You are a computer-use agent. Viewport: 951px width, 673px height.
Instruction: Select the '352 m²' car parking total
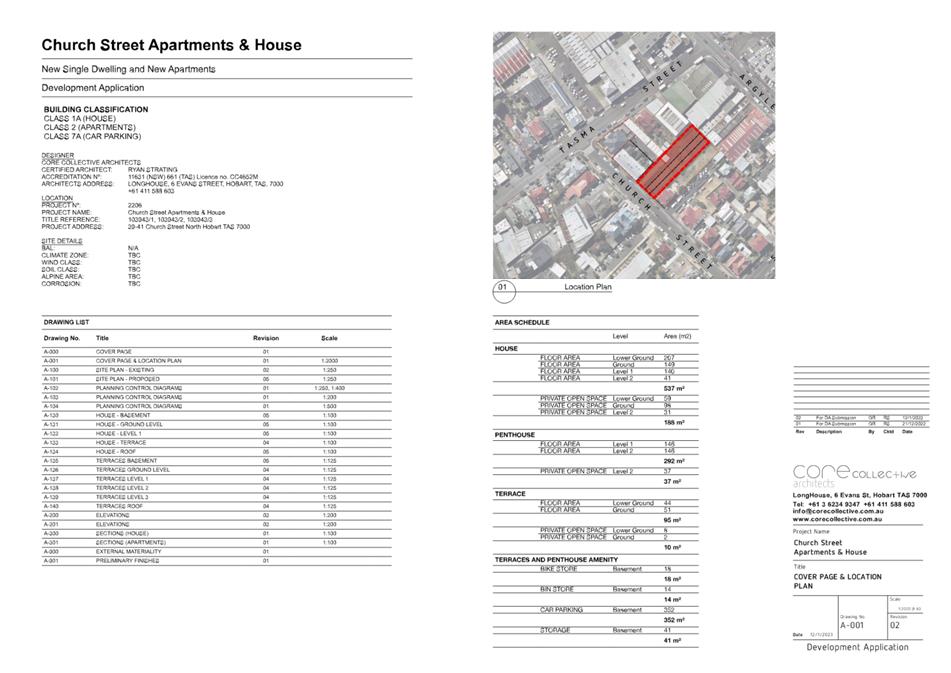coord(674,620)
